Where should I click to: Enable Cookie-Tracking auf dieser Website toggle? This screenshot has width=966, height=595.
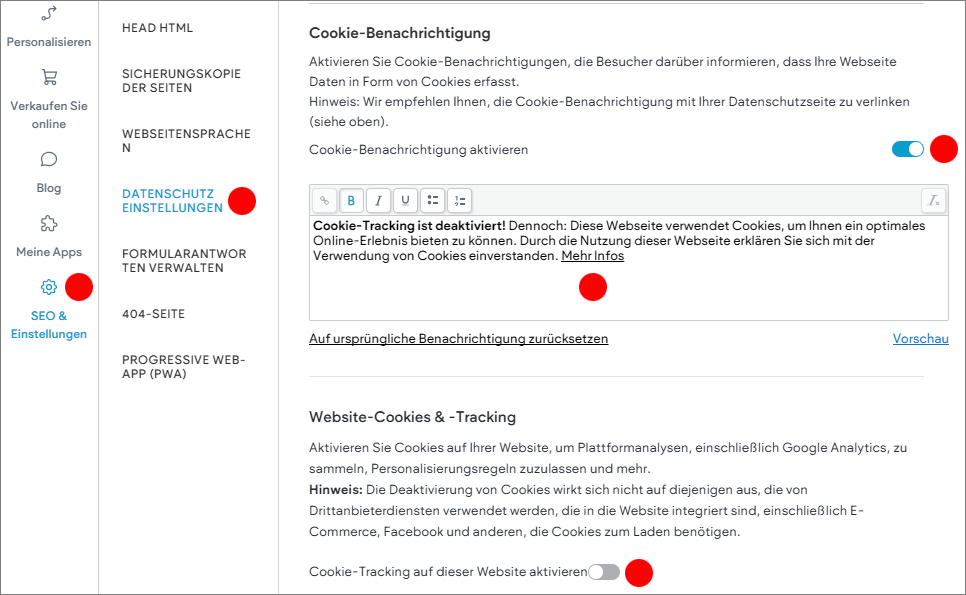point(604,572)
